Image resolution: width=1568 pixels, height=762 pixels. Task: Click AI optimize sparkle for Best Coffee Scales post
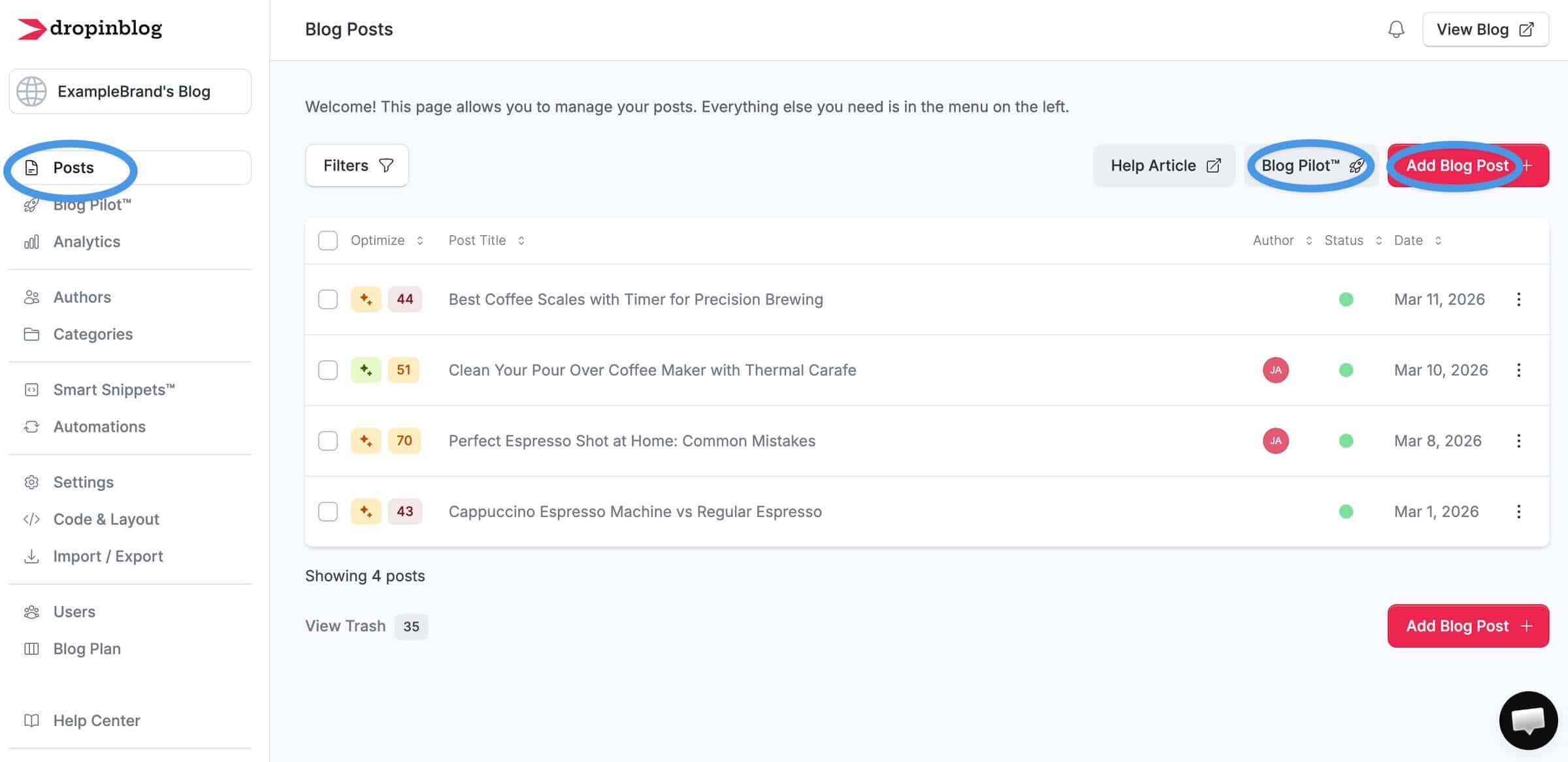click(x=366, y=299)
